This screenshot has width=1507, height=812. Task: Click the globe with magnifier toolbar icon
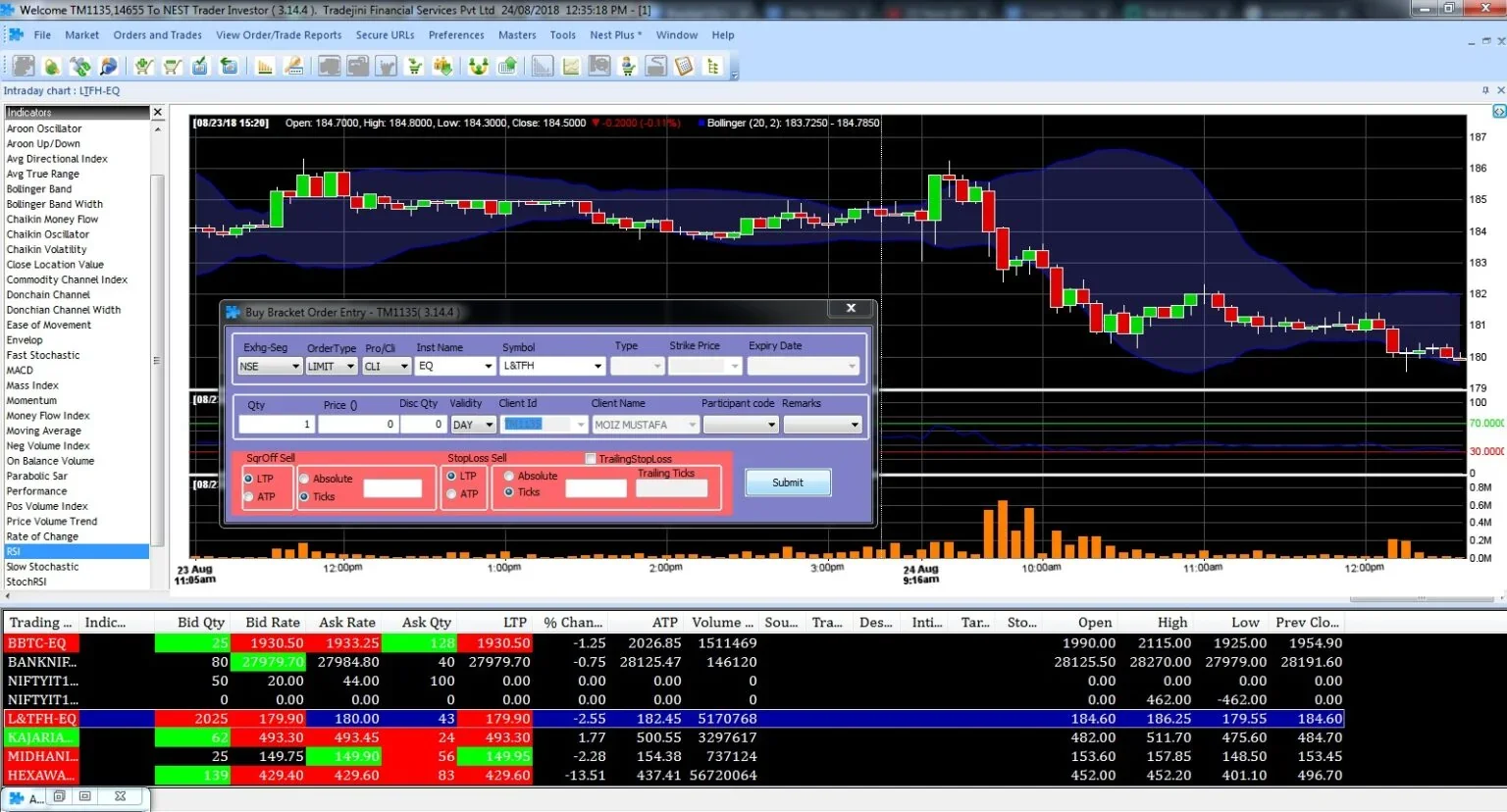coord(109,67)
